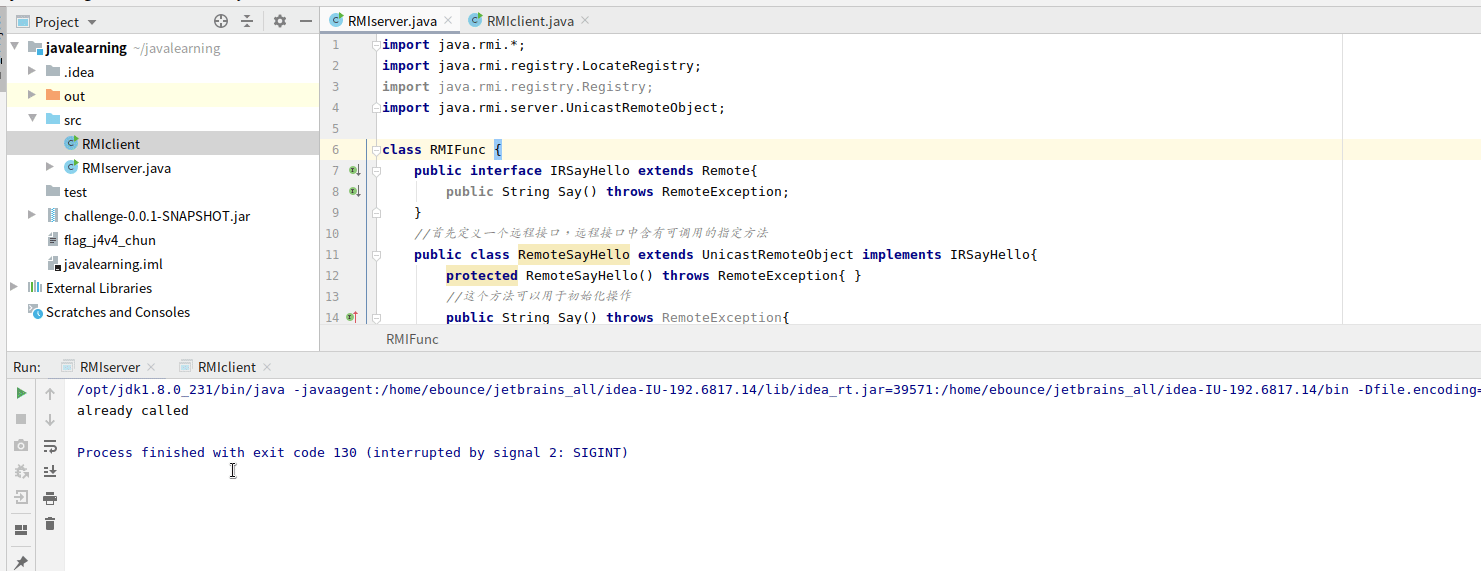Rerun the program with the green play icon
Viewport: 1481px width, 571px height.
pyautogui.click(x=21, y=394)
